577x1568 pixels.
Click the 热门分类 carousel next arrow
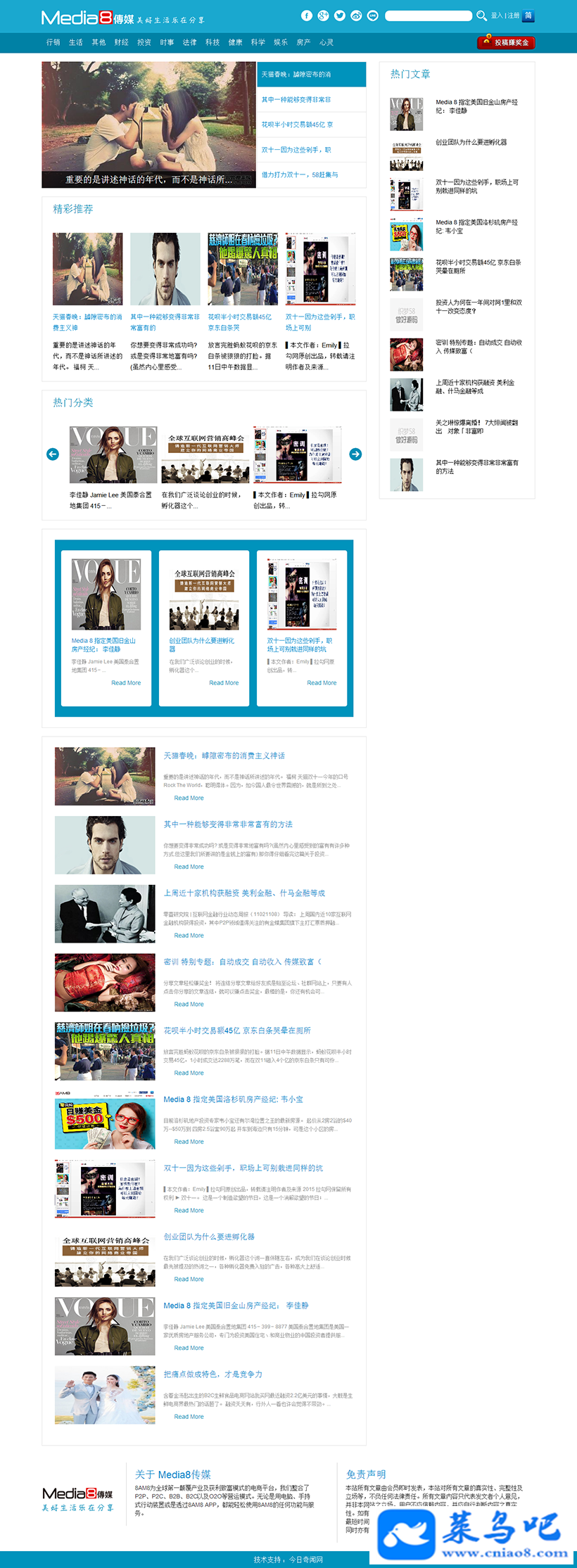(355, 454)
